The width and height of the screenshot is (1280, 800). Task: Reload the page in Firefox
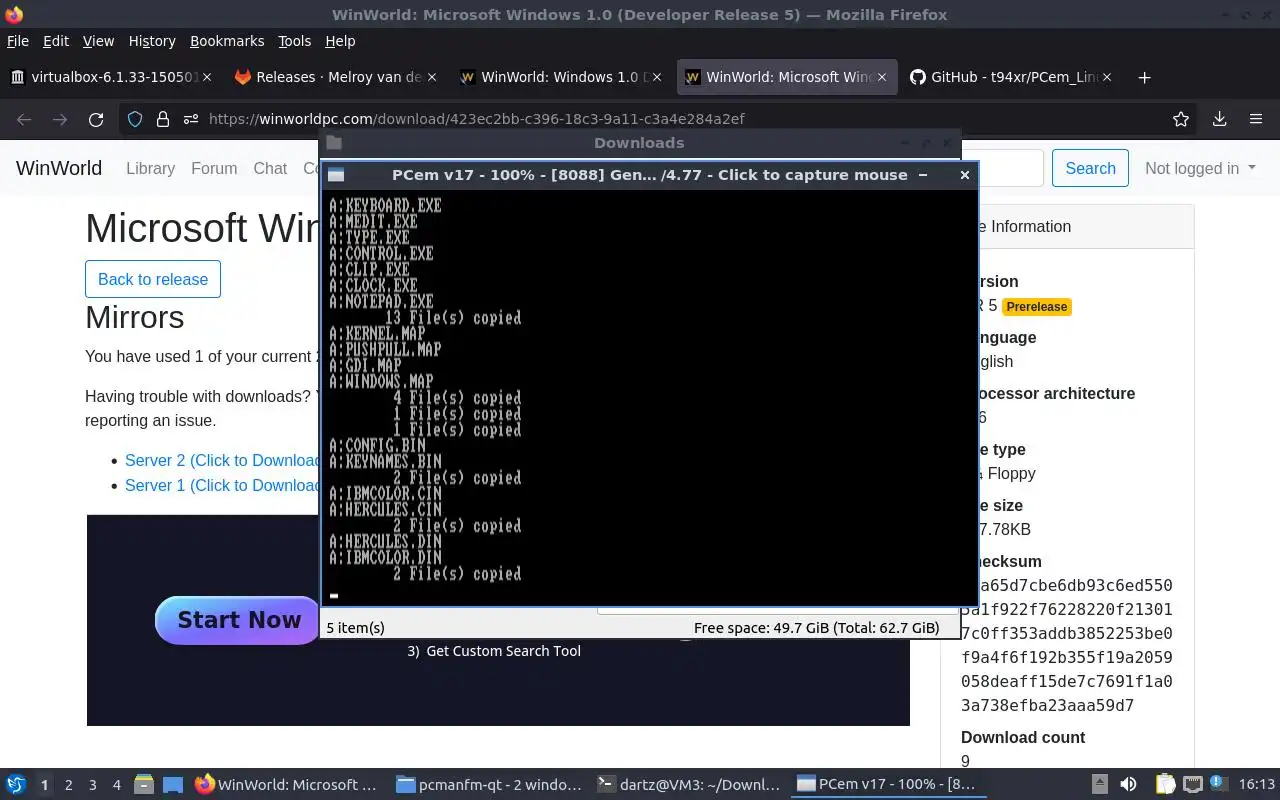[96, 119]
